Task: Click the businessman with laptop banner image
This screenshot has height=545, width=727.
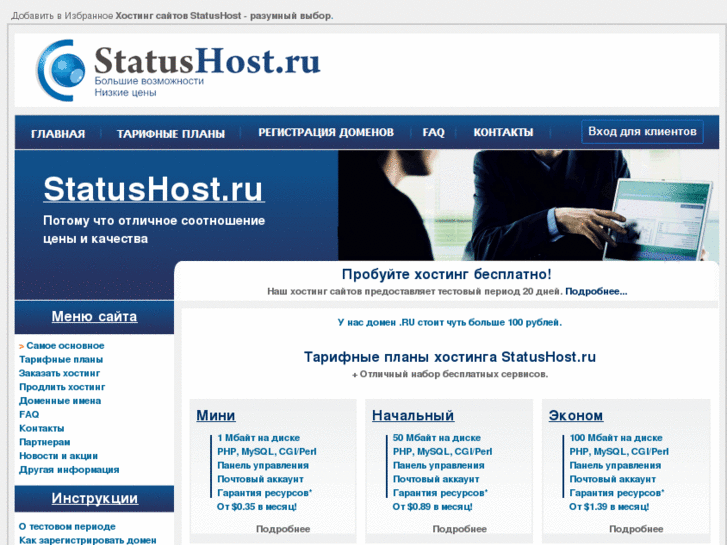Action: click(528, 205)
